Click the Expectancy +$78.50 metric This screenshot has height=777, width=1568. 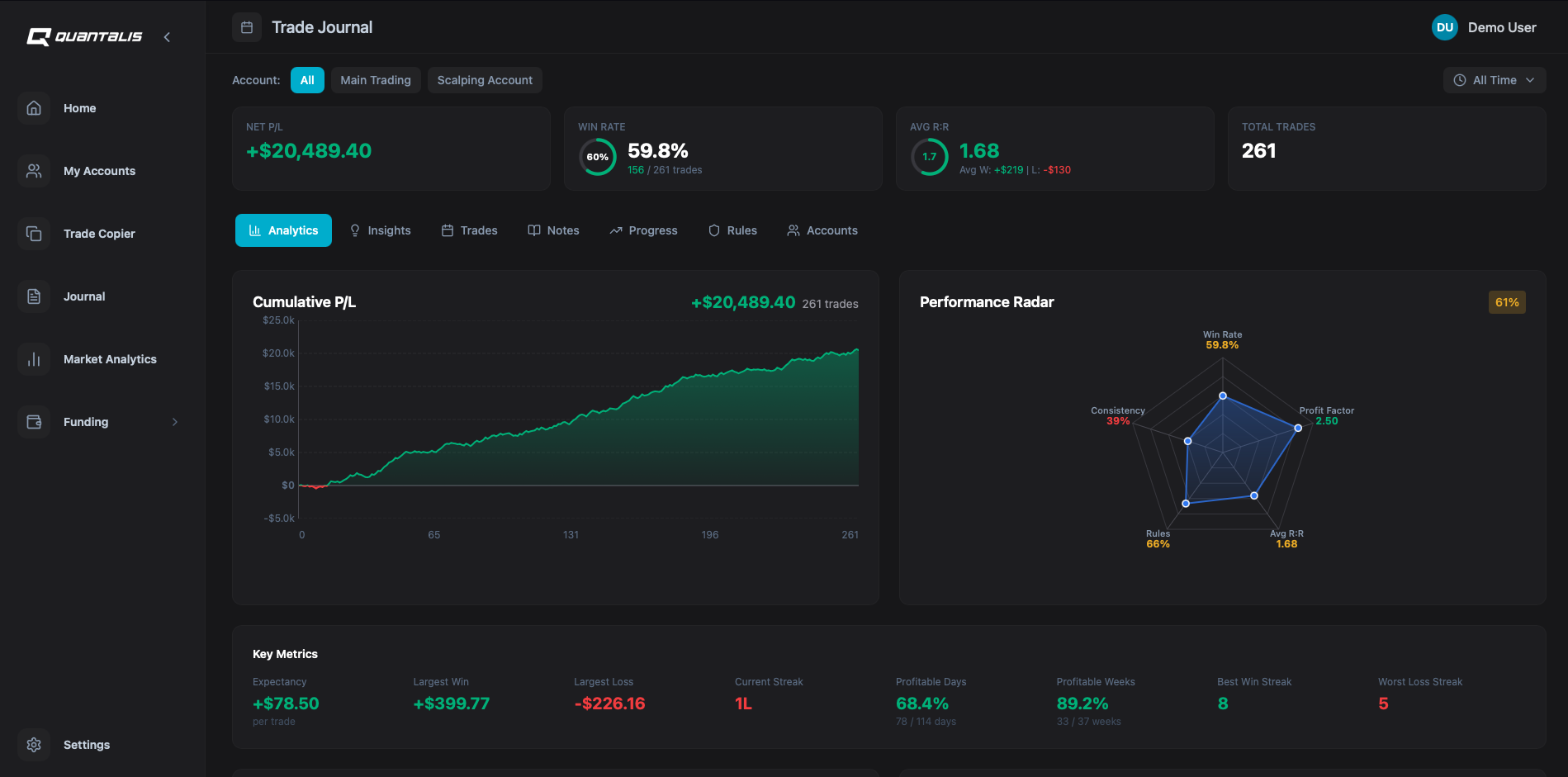tap(286, 704)
